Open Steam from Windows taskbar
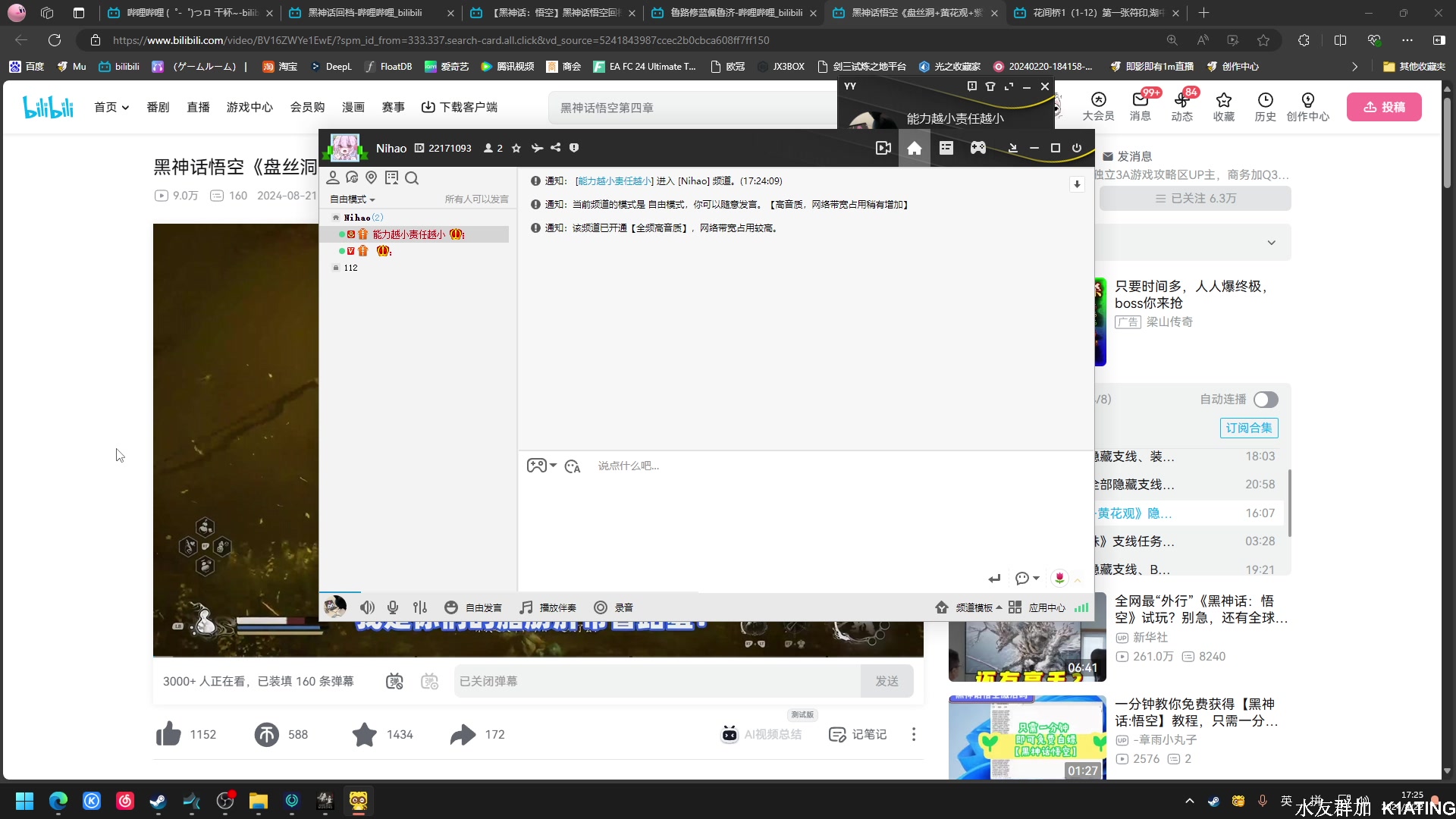This screenshot has width=1456, height=819. pyautogui.click(x=158, y=801)
